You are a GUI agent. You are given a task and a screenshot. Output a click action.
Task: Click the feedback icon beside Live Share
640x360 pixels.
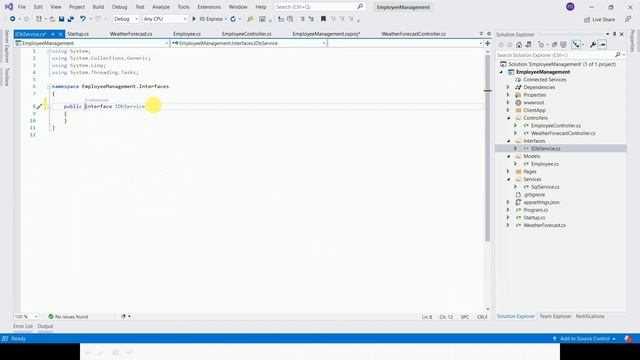(x=628, y=19)
